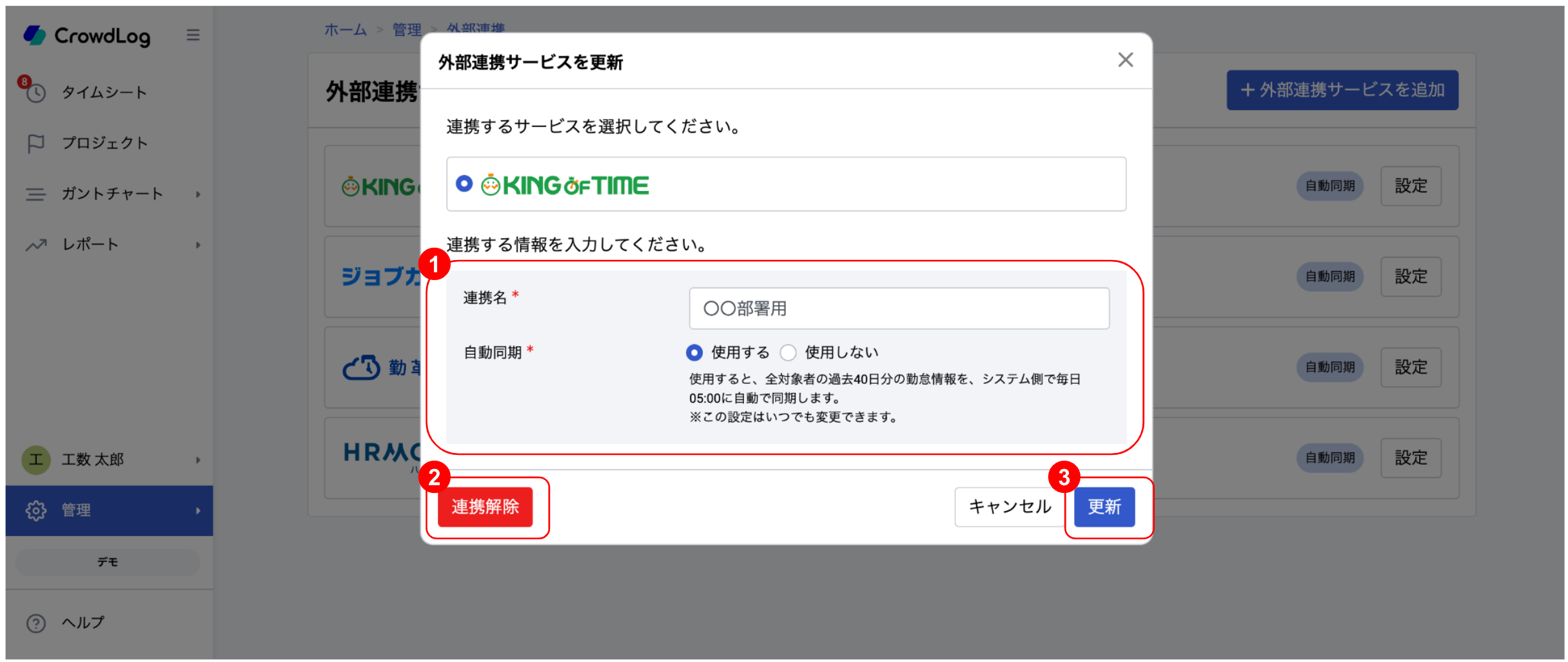Click the blue 更新 button
The width and height of the screenshot is (1568, 662).
click(1104, 507)
